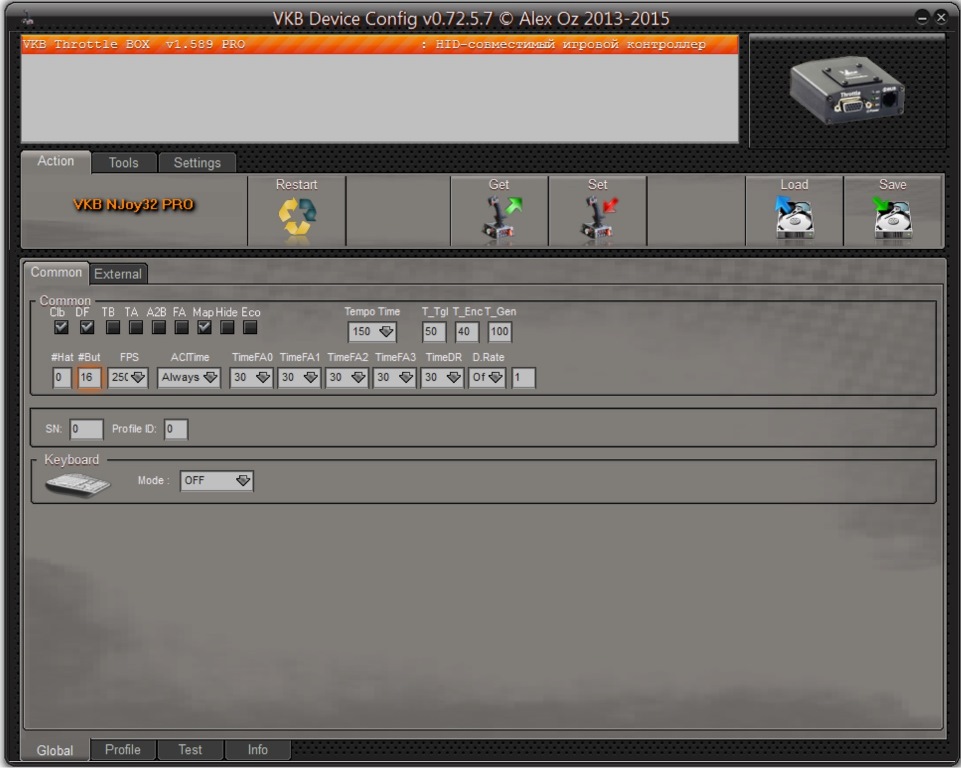This screenshot has height=768, width=961.
Task: Click the Save disk icon
Action: coord(892,218)
